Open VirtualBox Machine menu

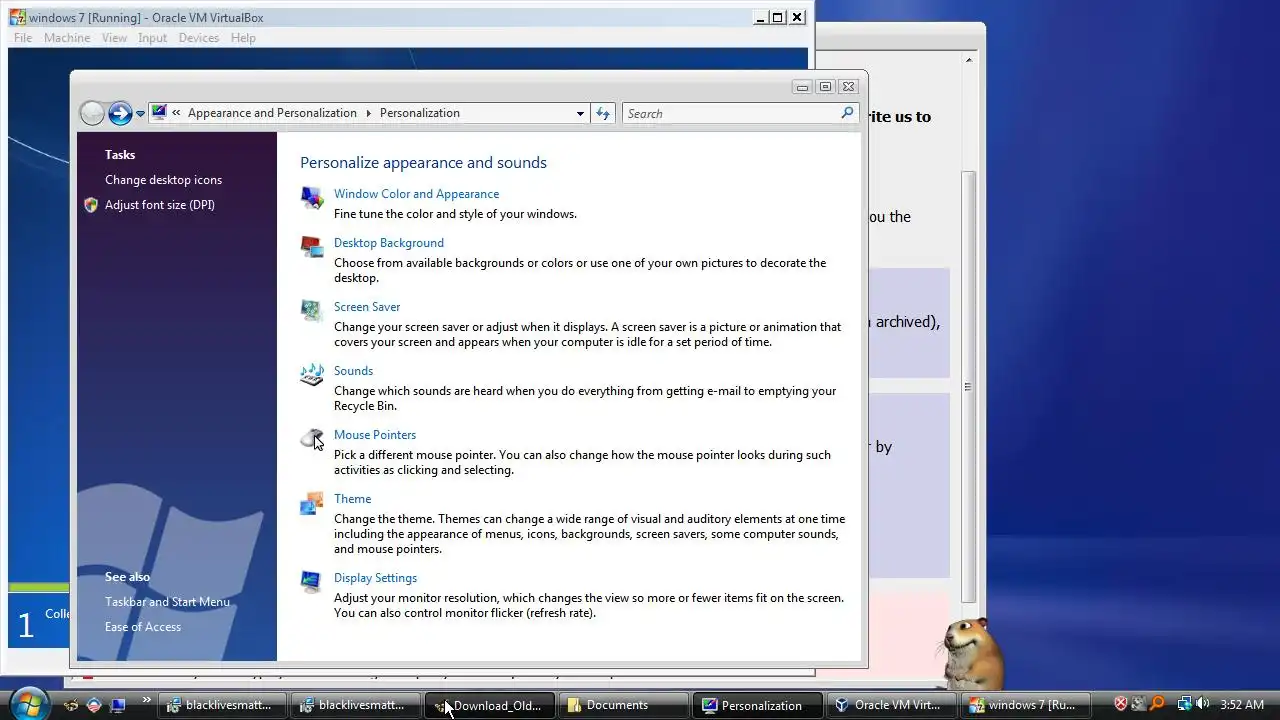67,38
